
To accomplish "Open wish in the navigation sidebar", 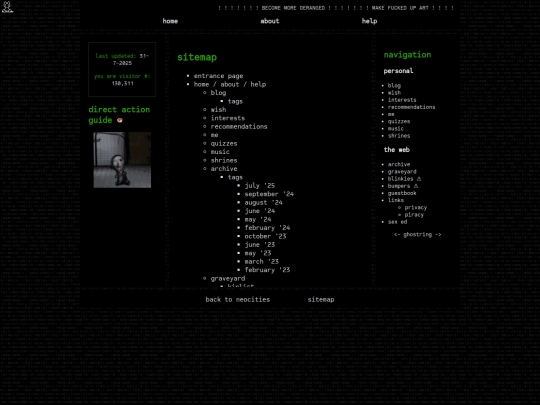I will (x=394, y=93).
